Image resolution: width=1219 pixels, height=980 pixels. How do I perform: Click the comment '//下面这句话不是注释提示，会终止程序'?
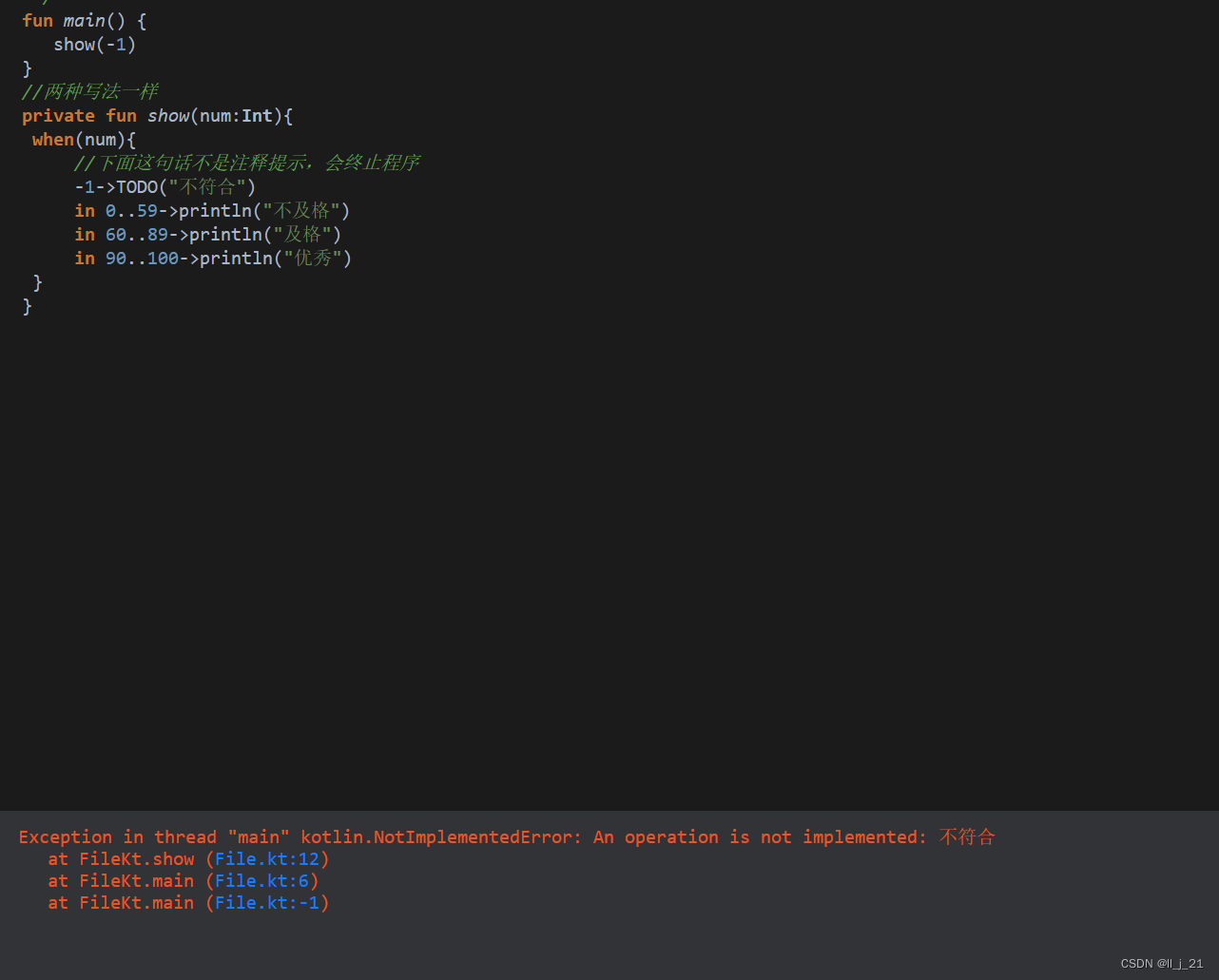click(247, 163)
